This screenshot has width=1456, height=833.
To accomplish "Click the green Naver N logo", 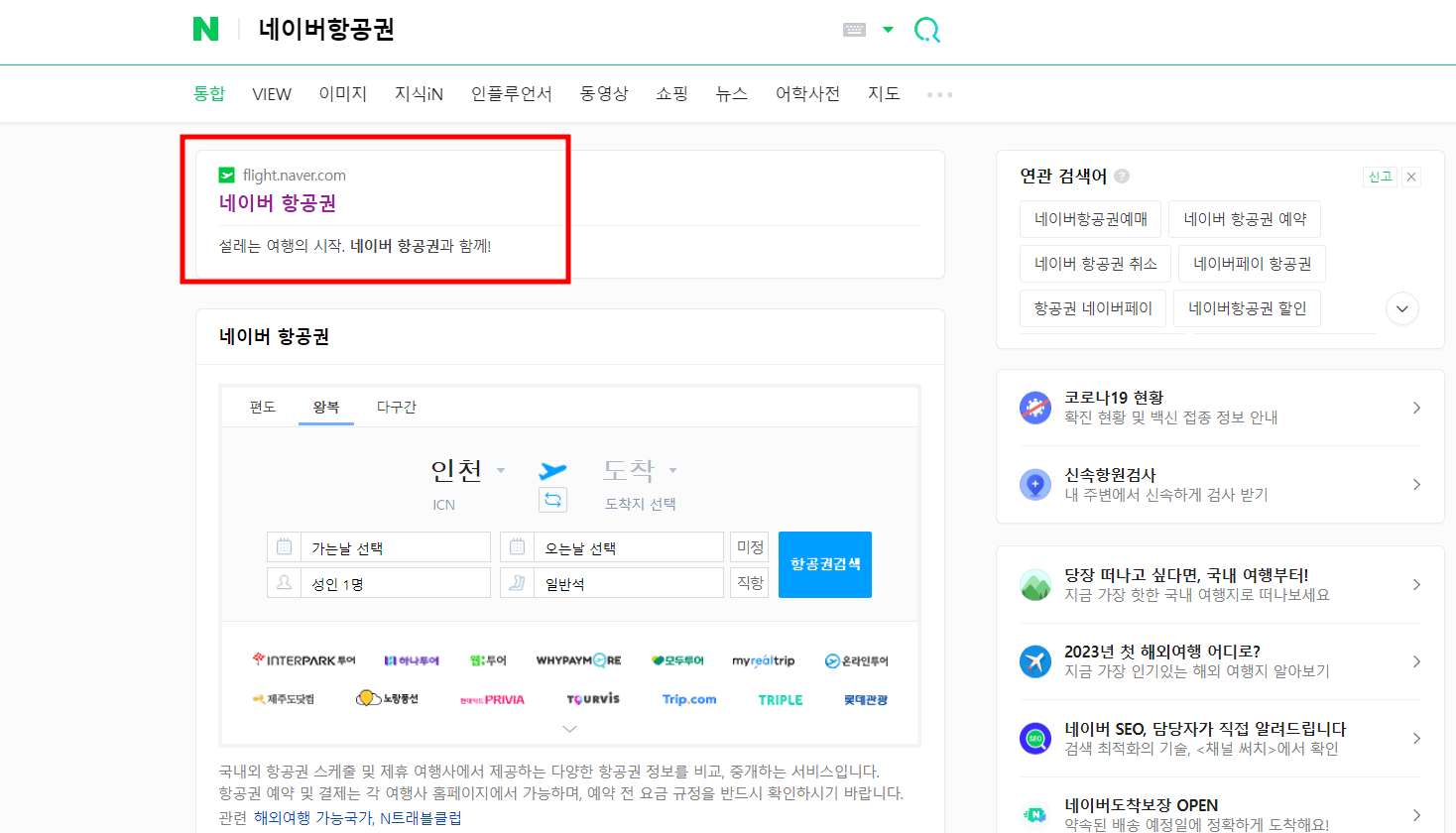I will (205, 29).
